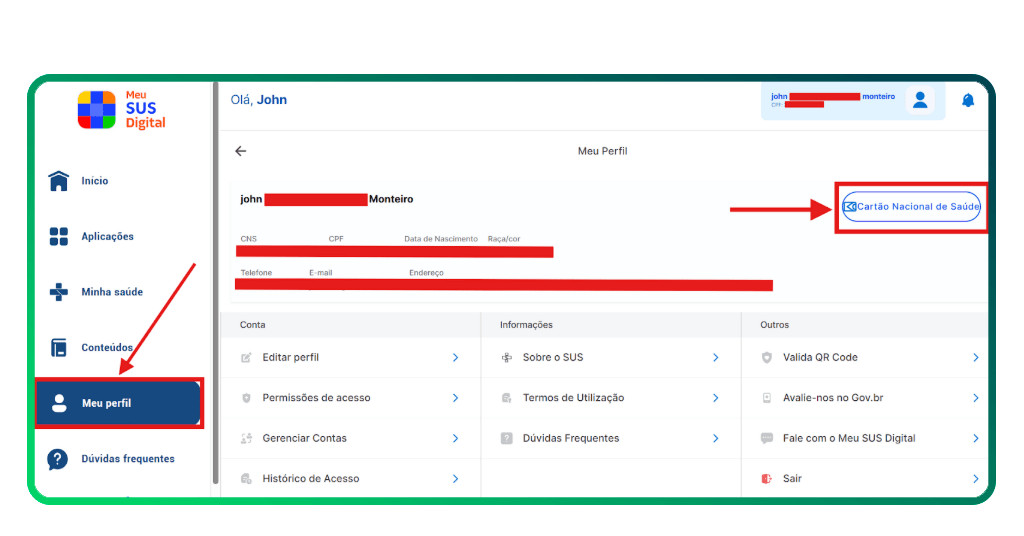This screenshot has height=536, width=1024.
Task: Open Valida QR Code chevron
Action: [975, 357]
